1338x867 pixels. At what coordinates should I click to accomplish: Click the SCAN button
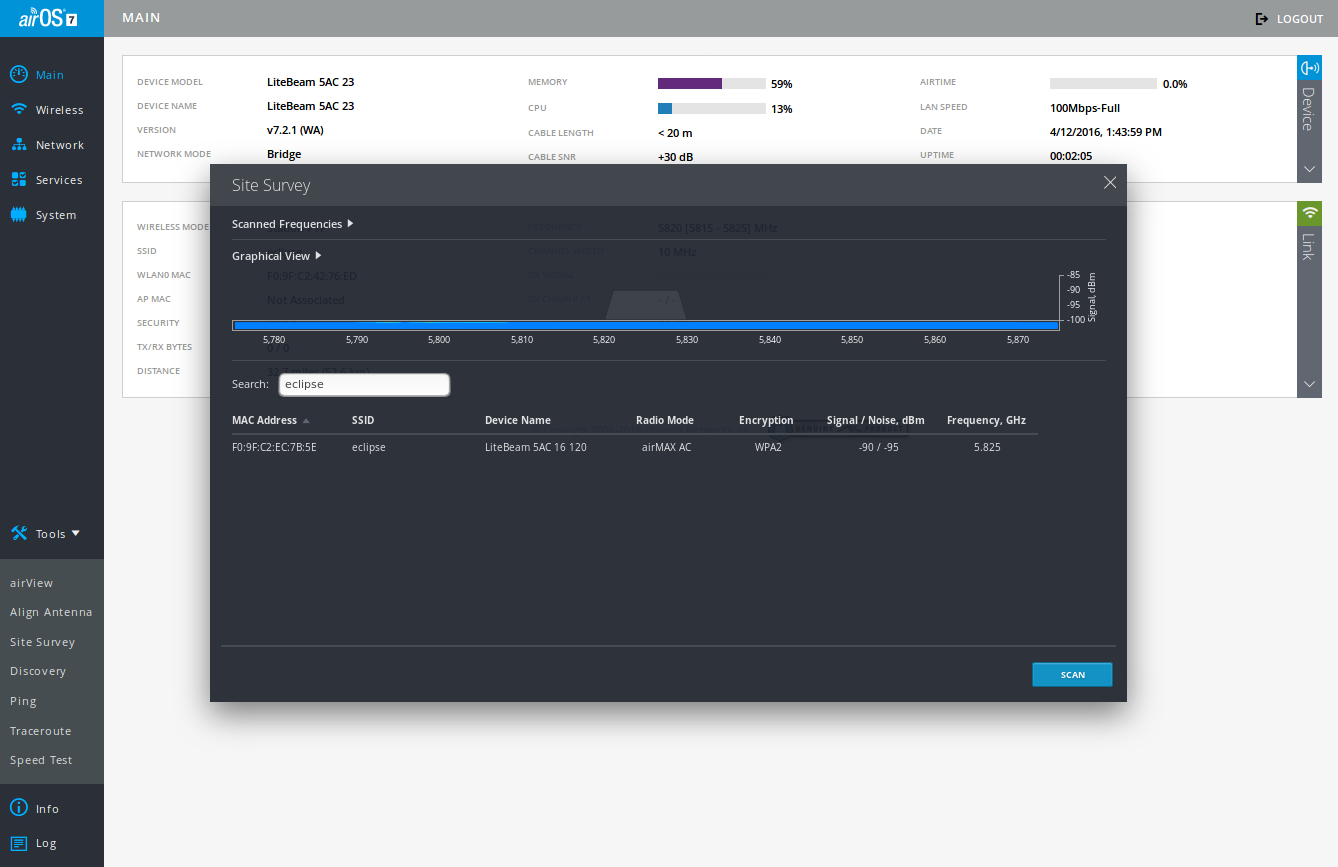click(1072, 675)
